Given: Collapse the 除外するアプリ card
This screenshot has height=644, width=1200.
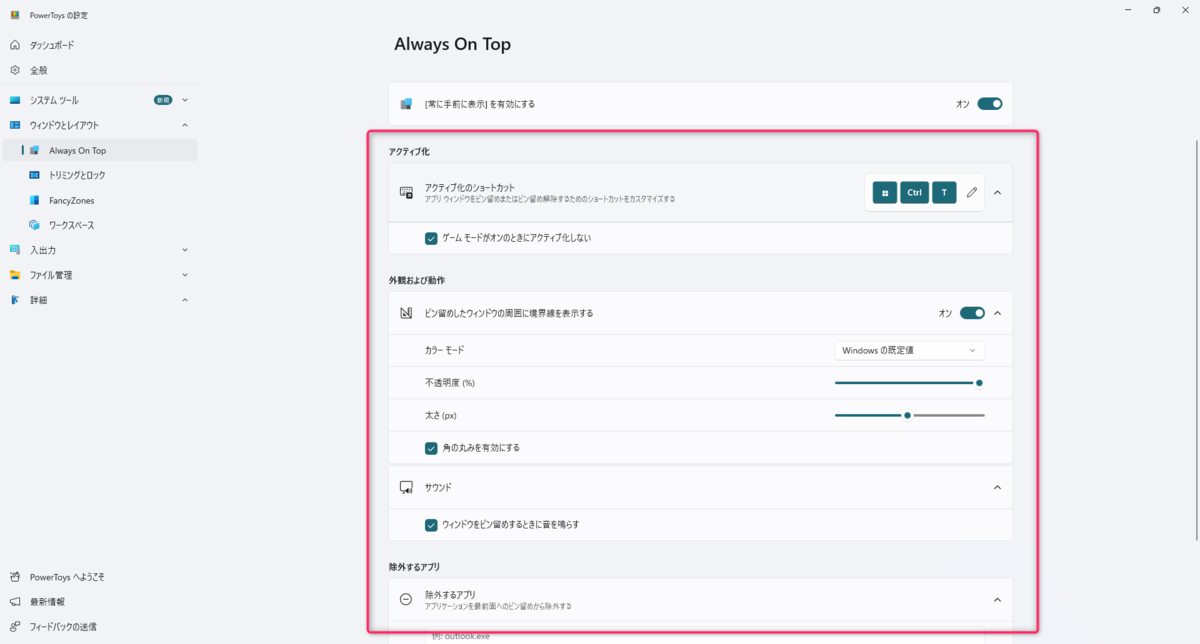Looking at the screenshot, I should pos(997,600).
